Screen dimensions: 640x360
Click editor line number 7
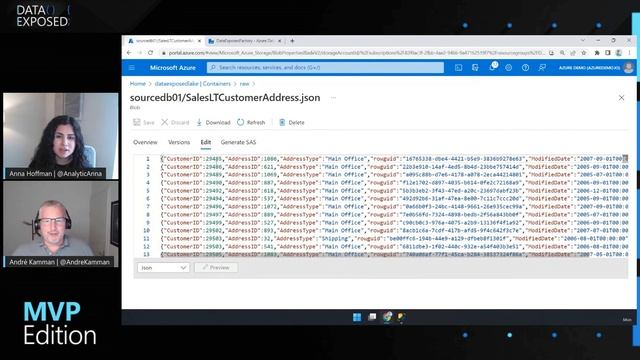148,207
